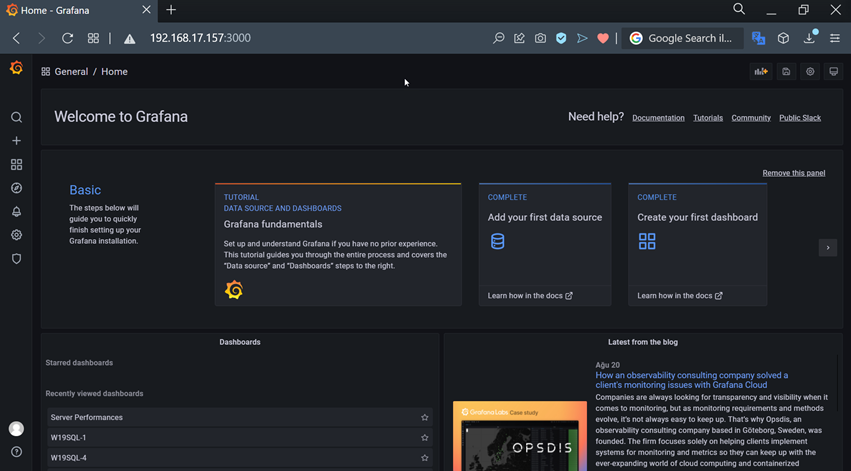The image size is (851, 471).
Task: Open a new browser tab
Action: point(171,10)
